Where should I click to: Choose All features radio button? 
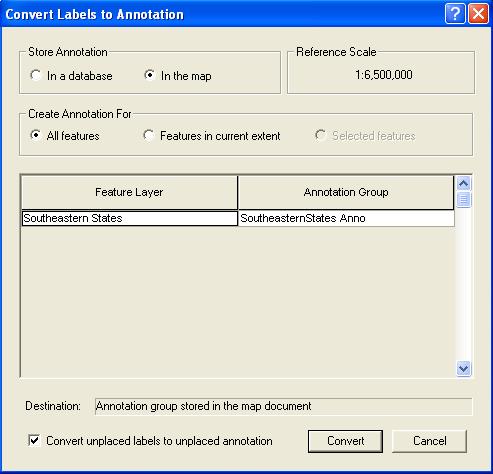tap(36, 135)
